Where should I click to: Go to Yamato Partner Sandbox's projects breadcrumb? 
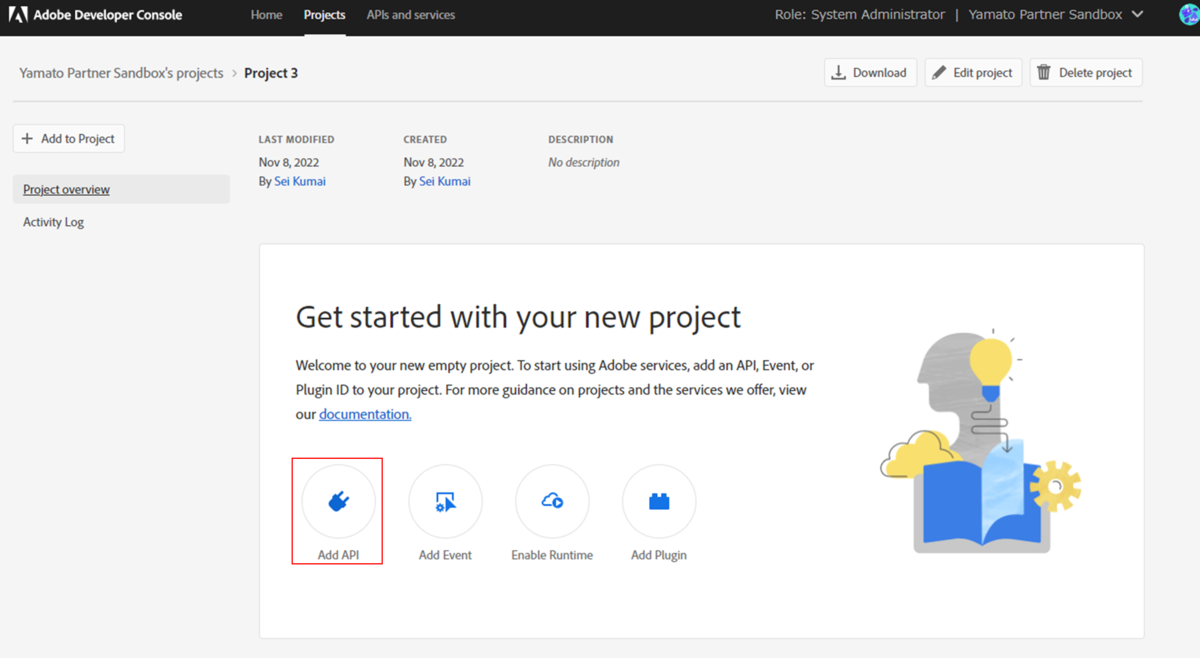121,73
